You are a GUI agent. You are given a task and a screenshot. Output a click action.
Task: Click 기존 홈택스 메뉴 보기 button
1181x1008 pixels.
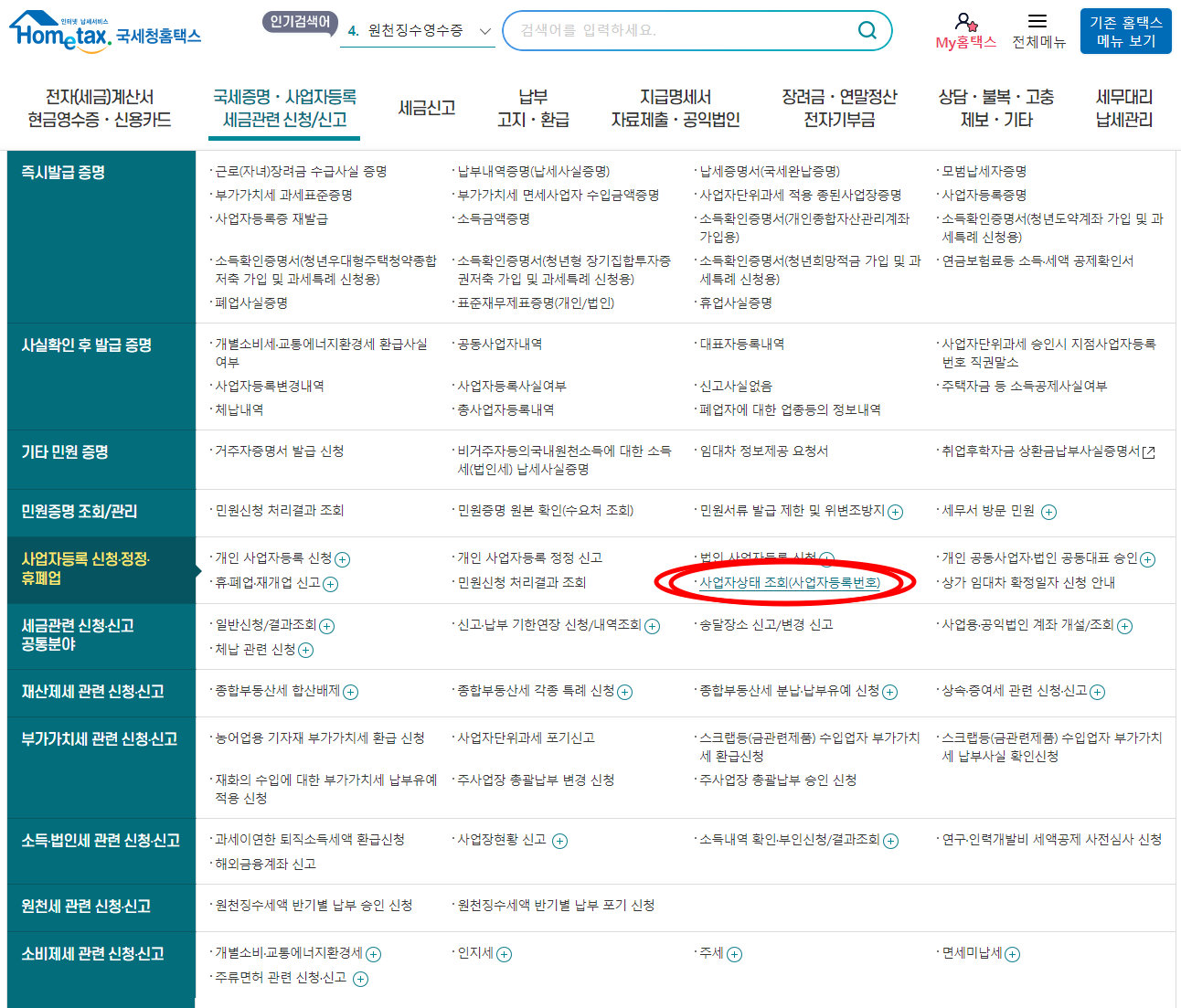[1125, 31]
